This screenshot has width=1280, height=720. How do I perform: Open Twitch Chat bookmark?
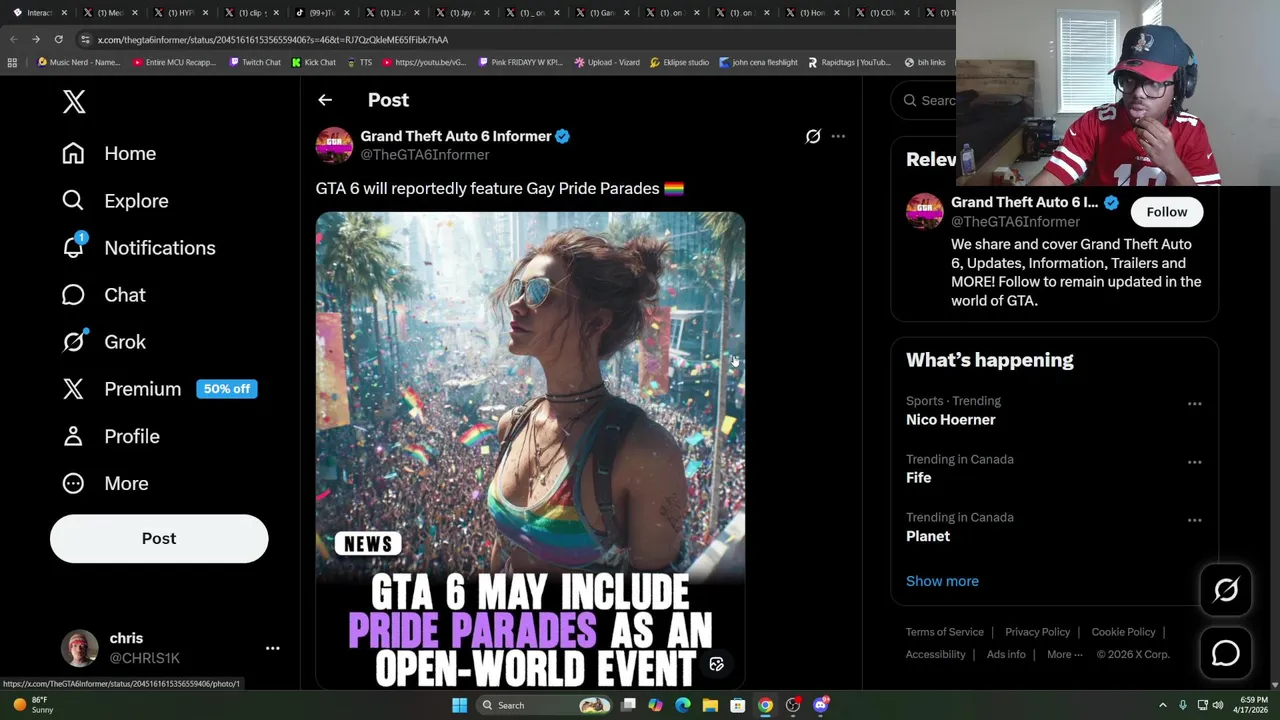pos(255,62)
